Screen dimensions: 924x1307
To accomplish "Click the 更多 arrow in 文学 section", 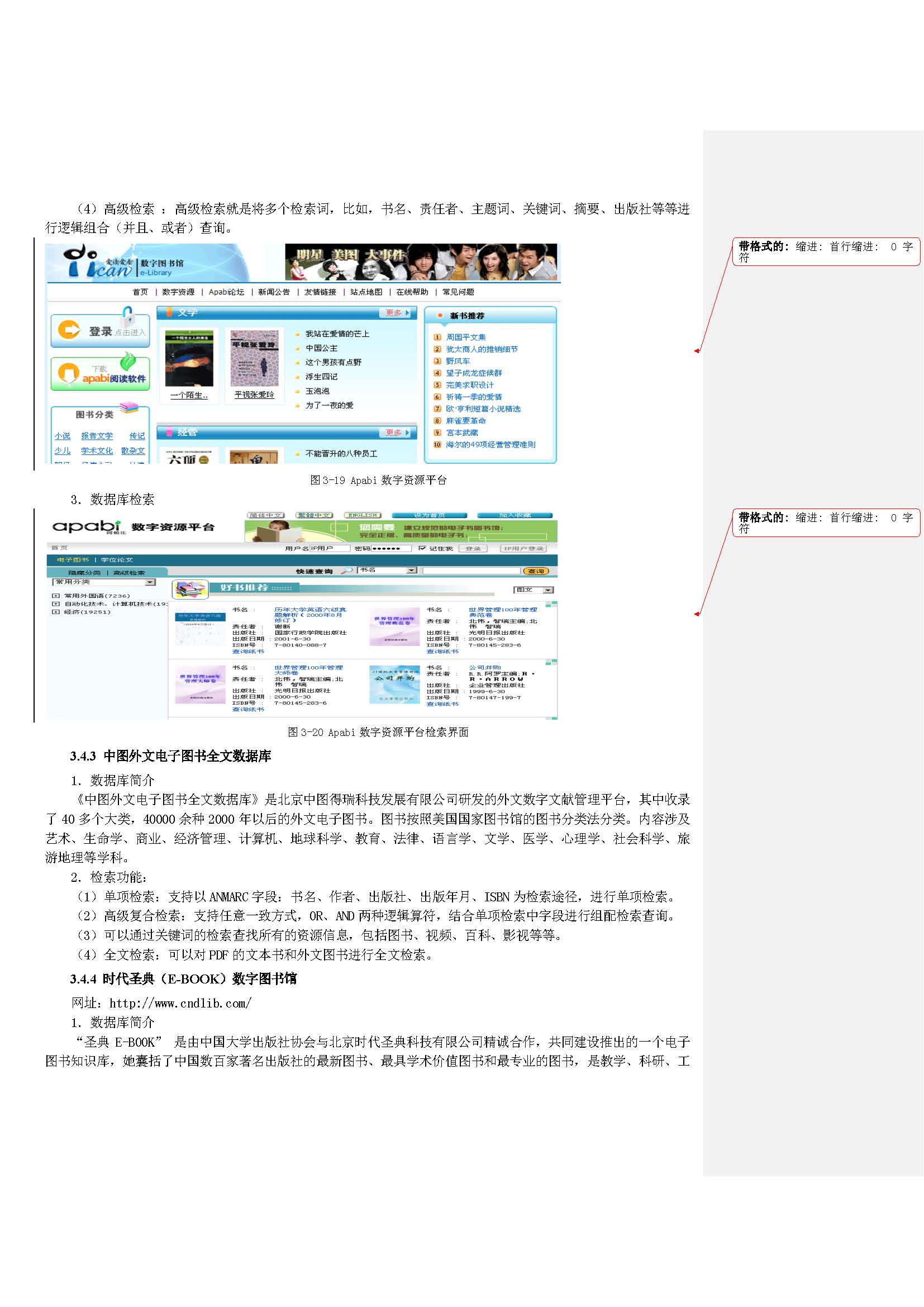I will coord(397,313).
